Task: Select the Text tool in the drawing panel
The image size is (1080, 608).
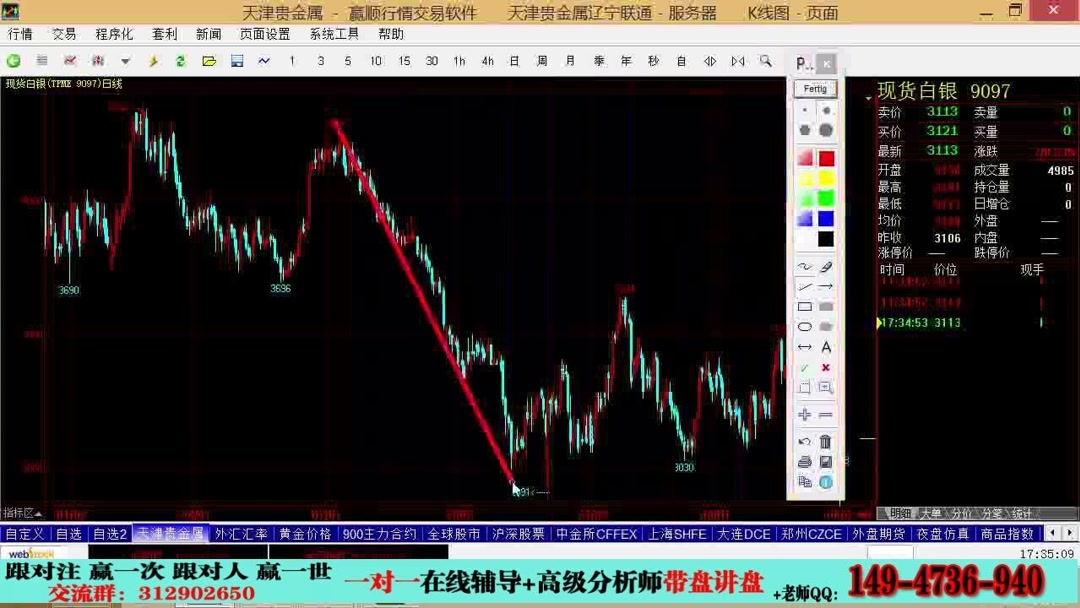Action: click(825, 346)
